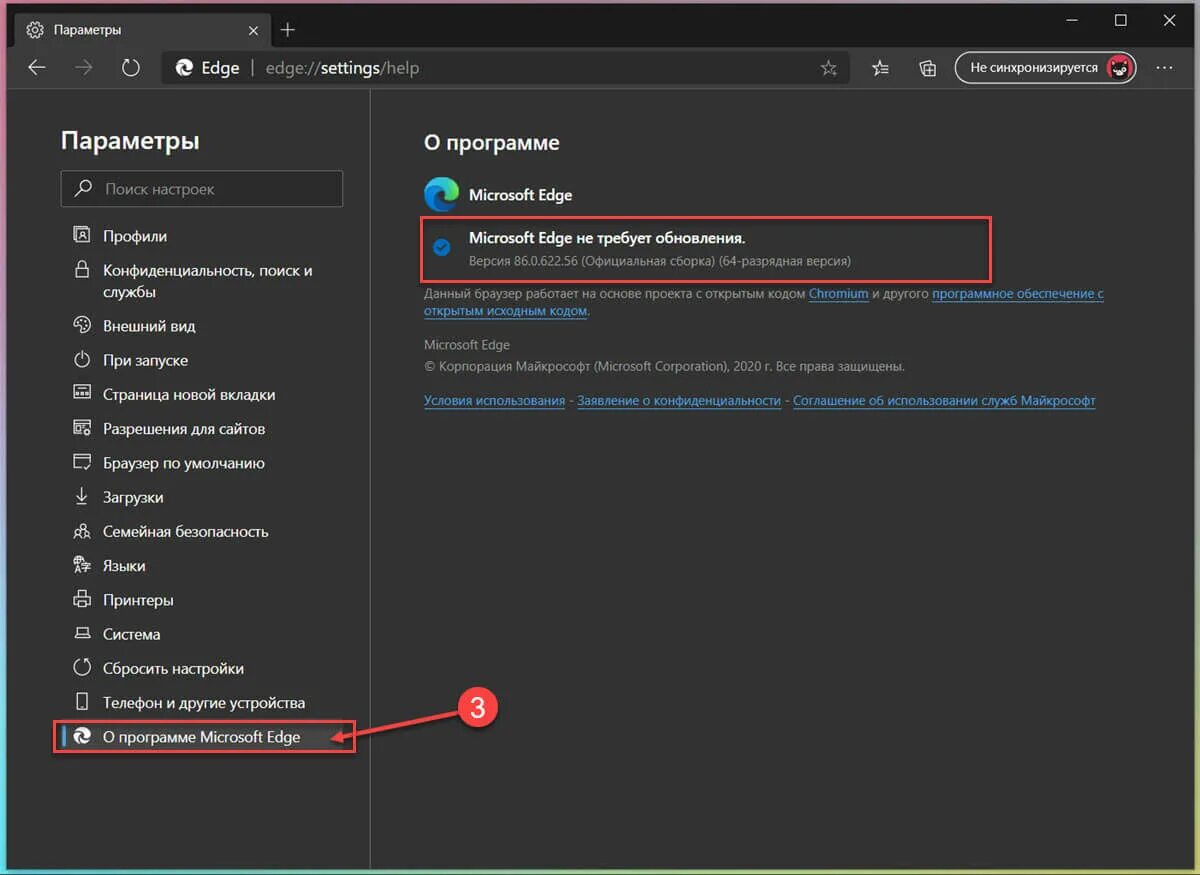Open the Settings and more menu
The width and height of the screenshot is (1200, 875).
pos(1164,68)
